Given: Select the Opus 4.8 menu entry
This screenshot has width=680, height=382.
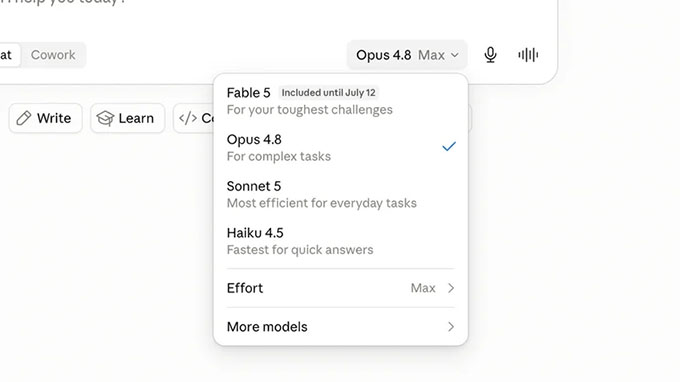Looking at the screenshot, I should pyautogui.click(x=341, y=147).
